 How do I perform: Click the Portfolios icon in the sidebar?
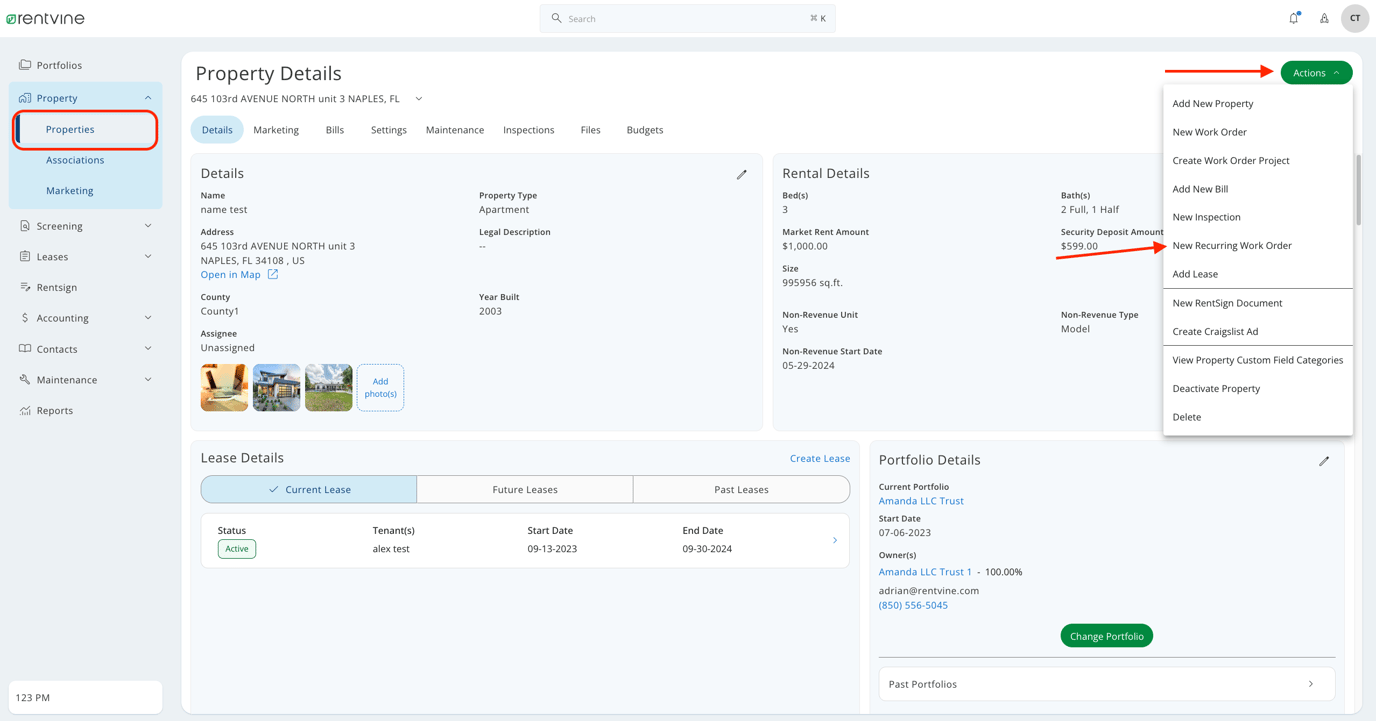pyautogui.click(x=24, y=64)
